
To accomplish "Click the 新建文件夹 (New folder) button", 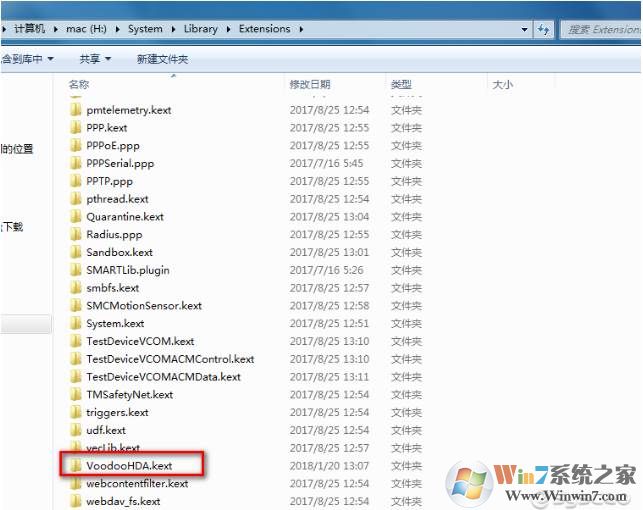I will 162,60.
